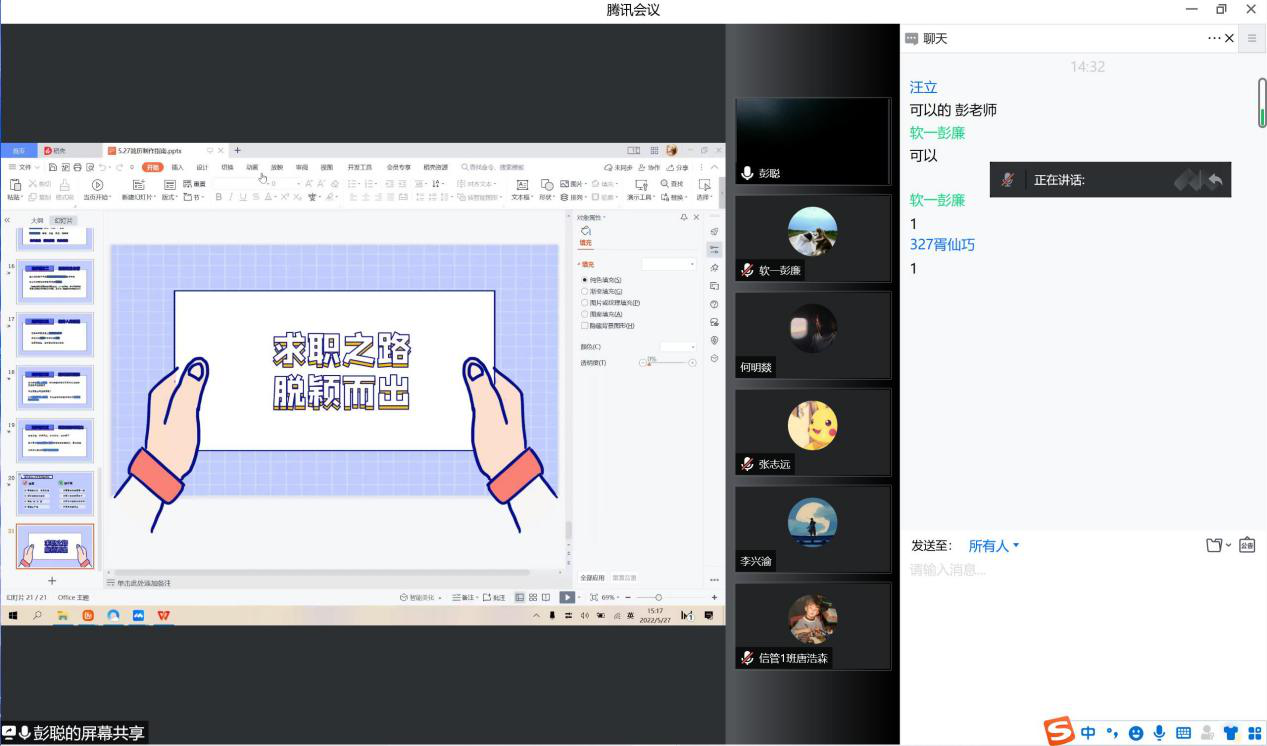Click the pin icon in object properties pane
The height and width of the screenshot is (746, 1267).
coord(684,217)
